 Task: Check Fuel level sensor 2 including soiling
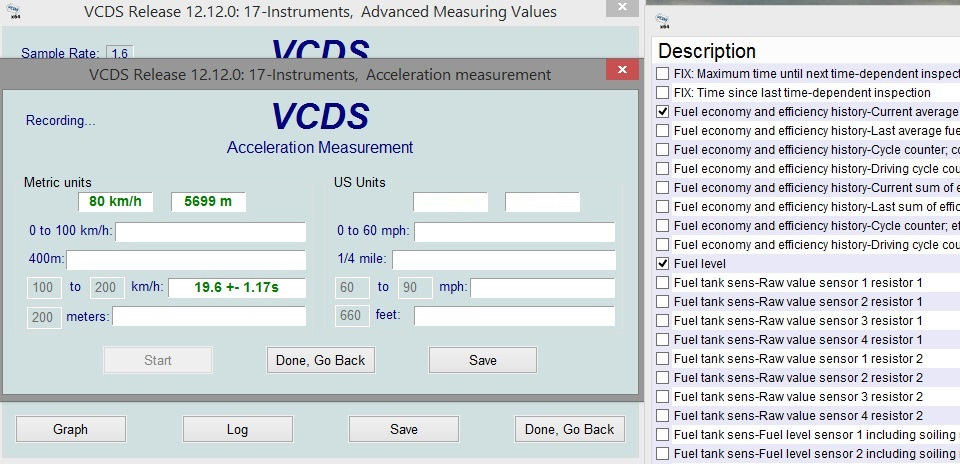662,454
